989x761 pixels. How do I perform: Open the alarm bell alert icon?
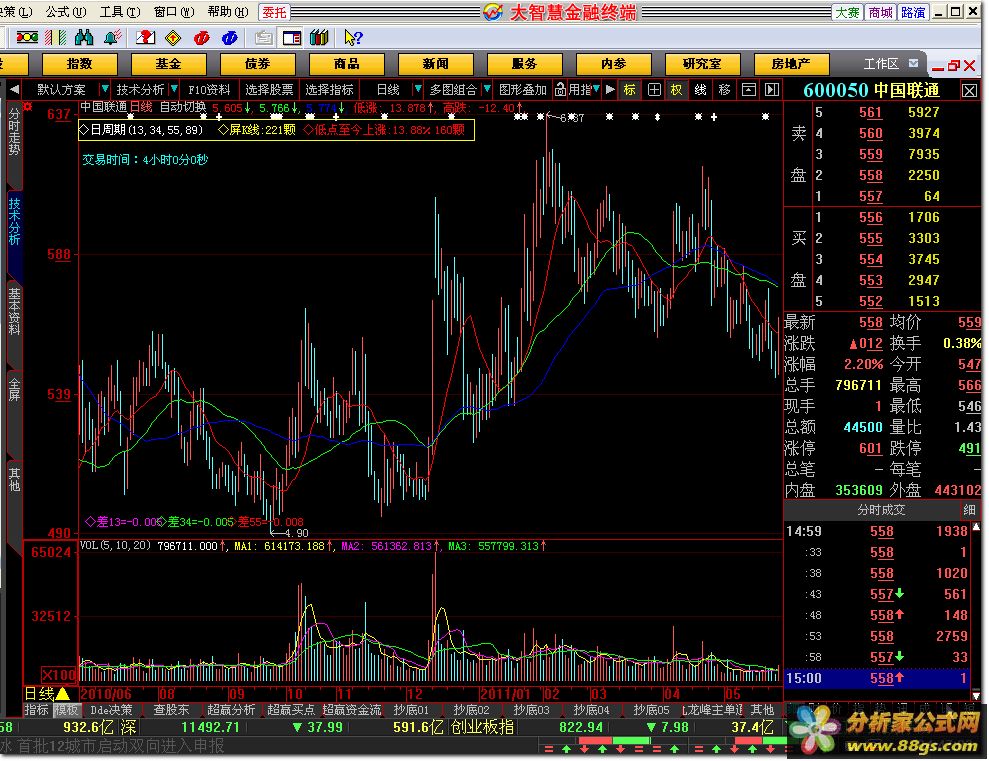point(113,38)
